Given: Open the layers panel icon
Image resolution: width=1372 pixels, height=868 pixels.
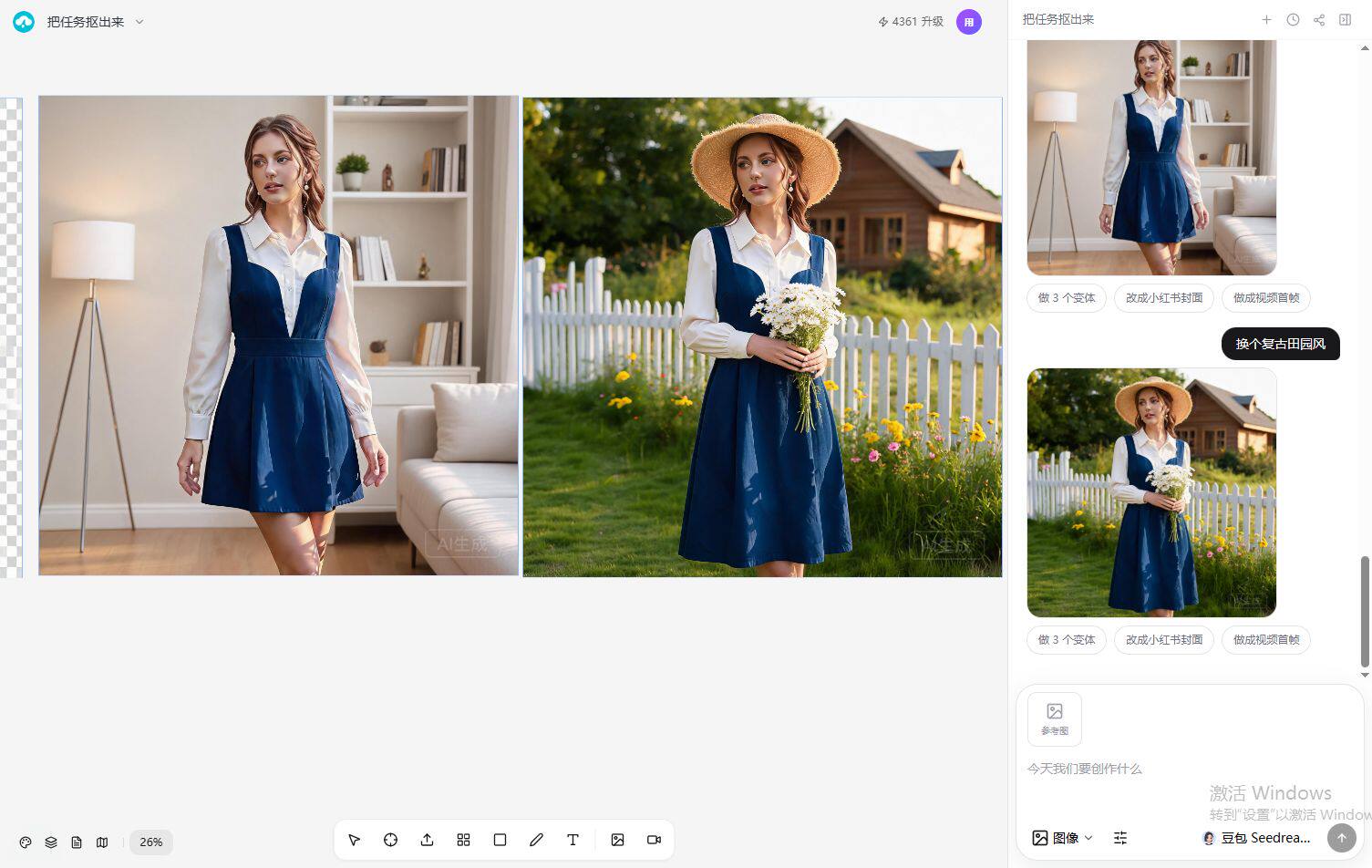Looking at the screenshot, I should point(51,842).
